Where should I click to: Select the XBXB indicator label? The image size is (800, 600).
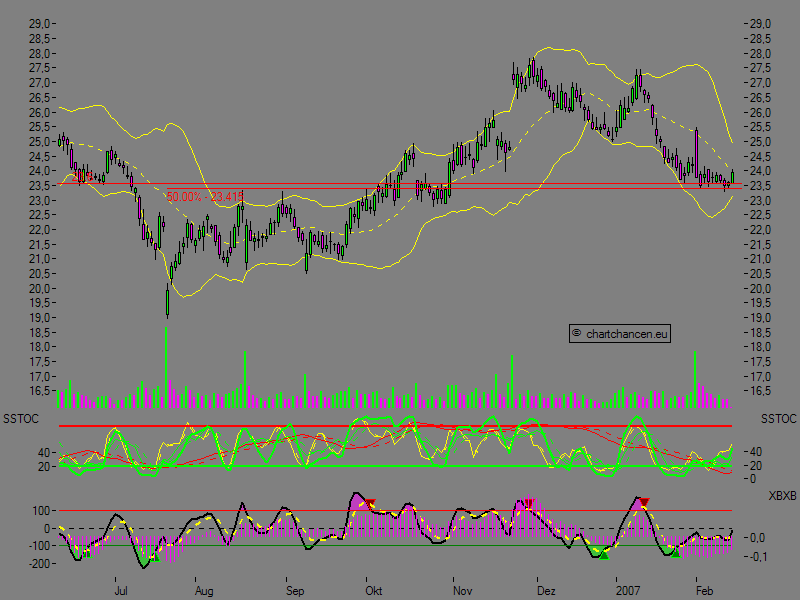[x=782, y=496]
